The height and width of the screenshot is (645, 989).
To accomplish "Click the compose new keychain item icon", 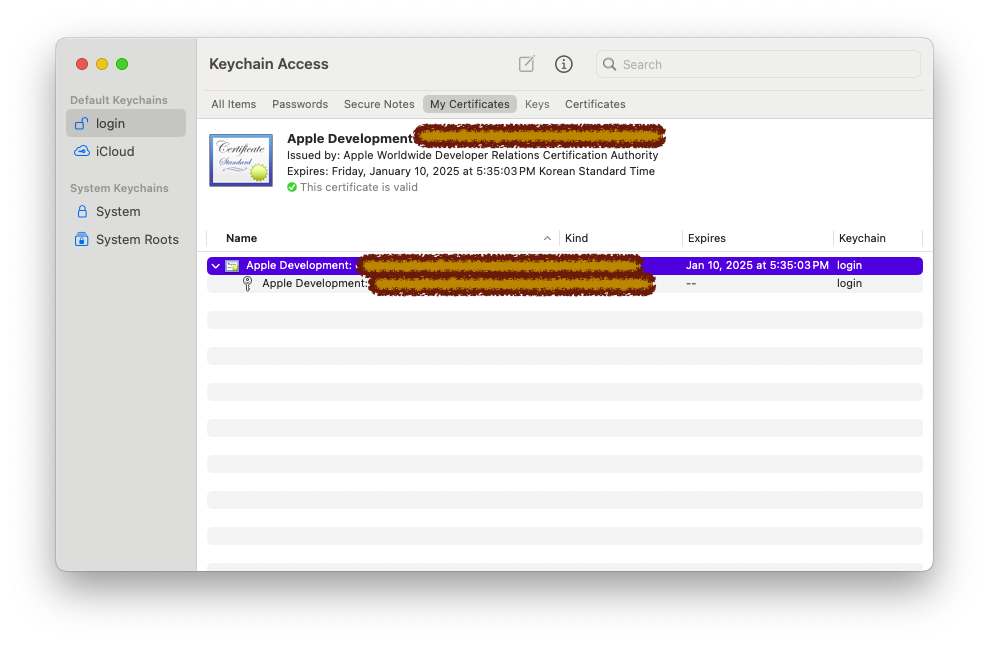I will click(x=527, y=64).
